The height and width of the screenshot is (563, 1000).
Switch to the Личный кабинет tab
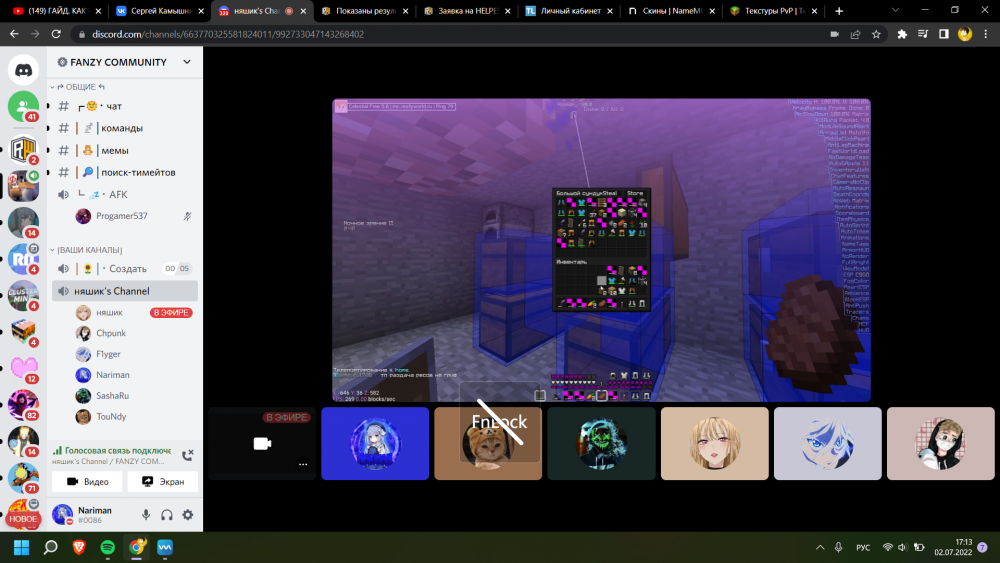(569, 11)
